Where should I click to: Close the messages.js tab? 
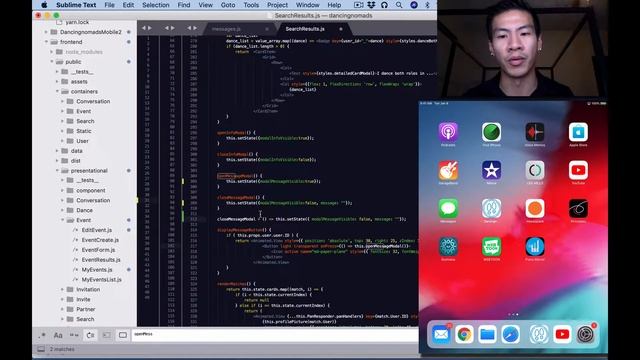pos(267,29)
